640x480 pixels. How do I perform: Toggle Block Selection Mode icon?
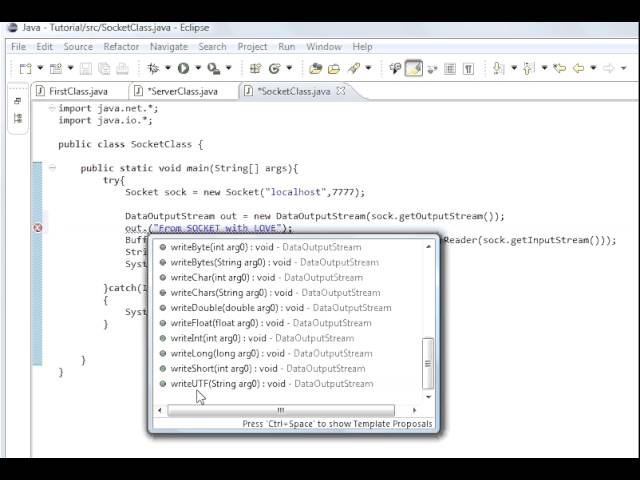point(450,68)
